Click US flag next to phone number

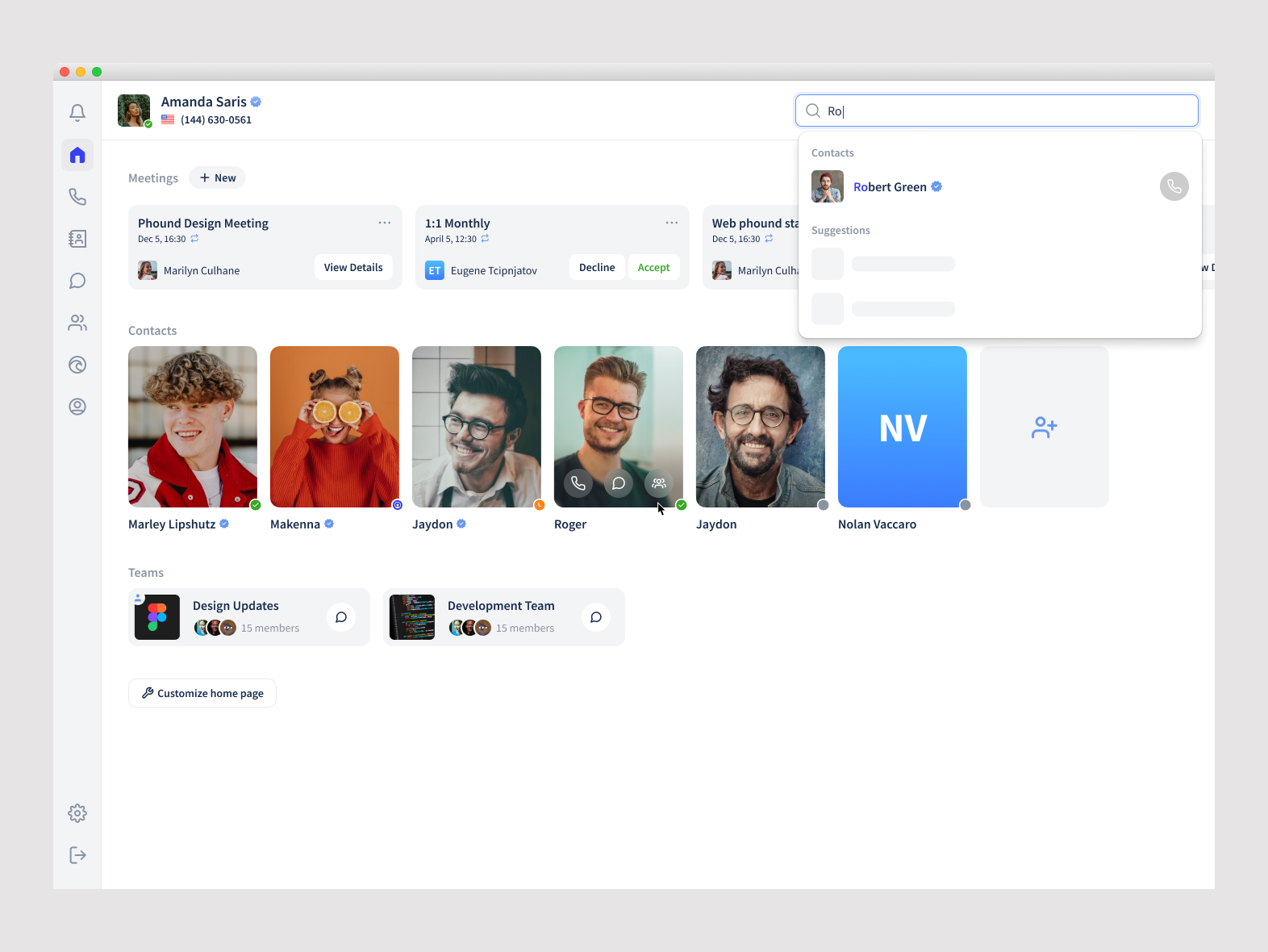point(168,119)
